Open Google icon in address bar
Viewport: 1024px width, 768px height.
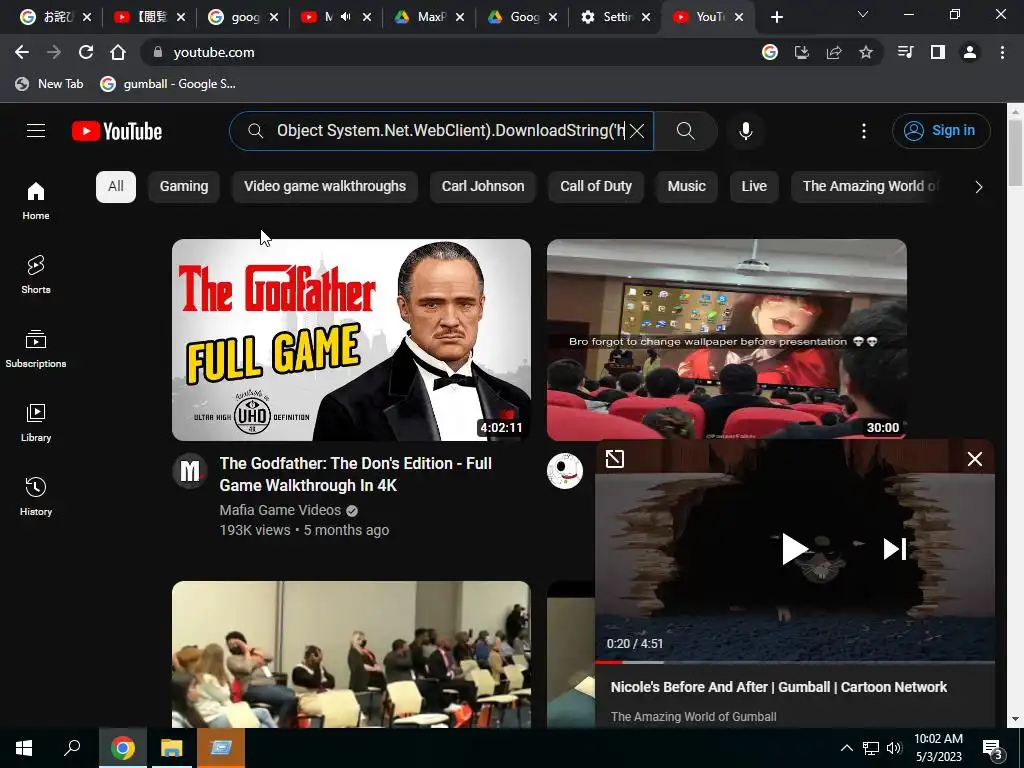click(770, 52)
